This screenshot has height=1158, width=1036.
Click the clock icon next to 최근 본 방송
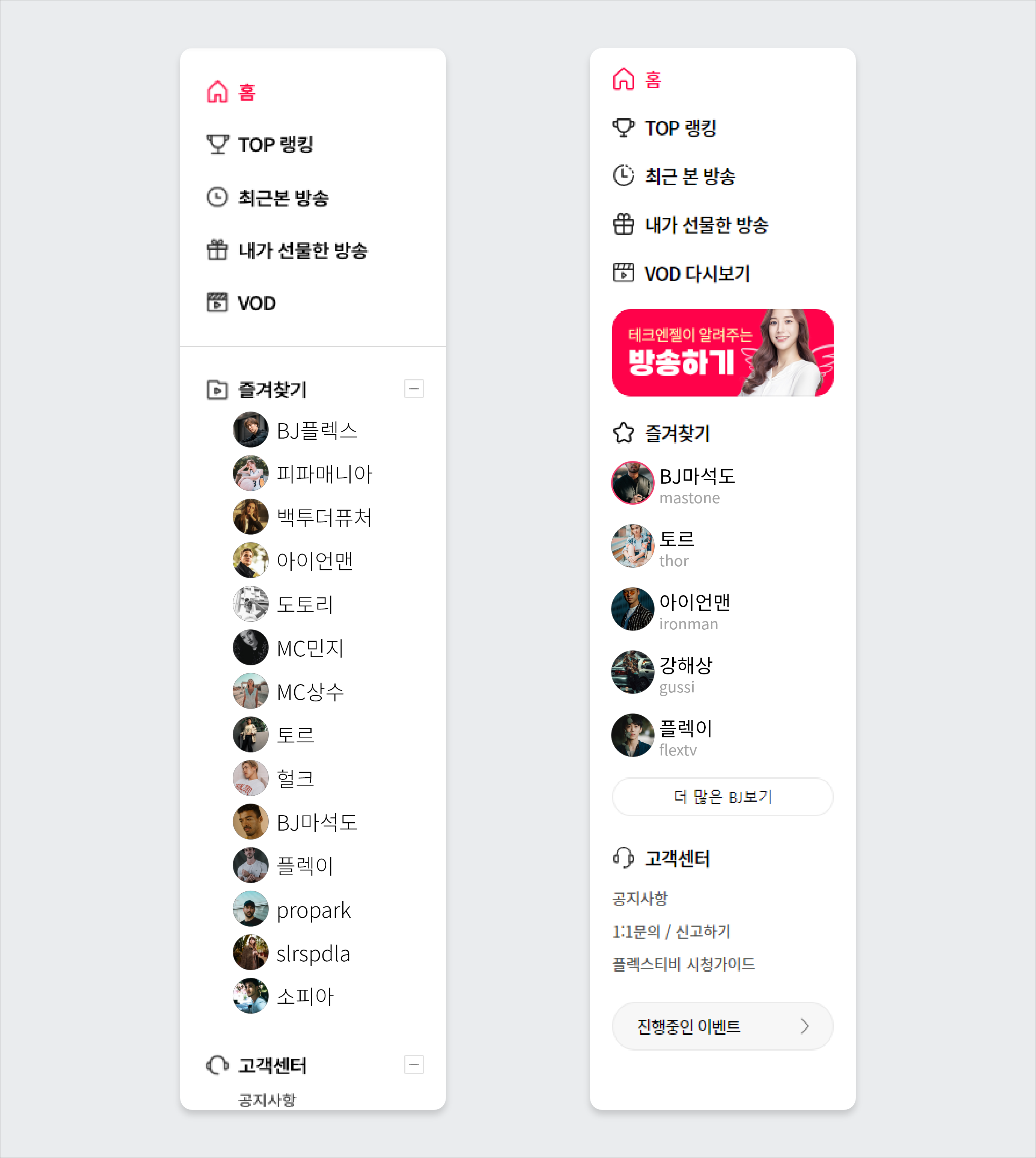point(623,175)
